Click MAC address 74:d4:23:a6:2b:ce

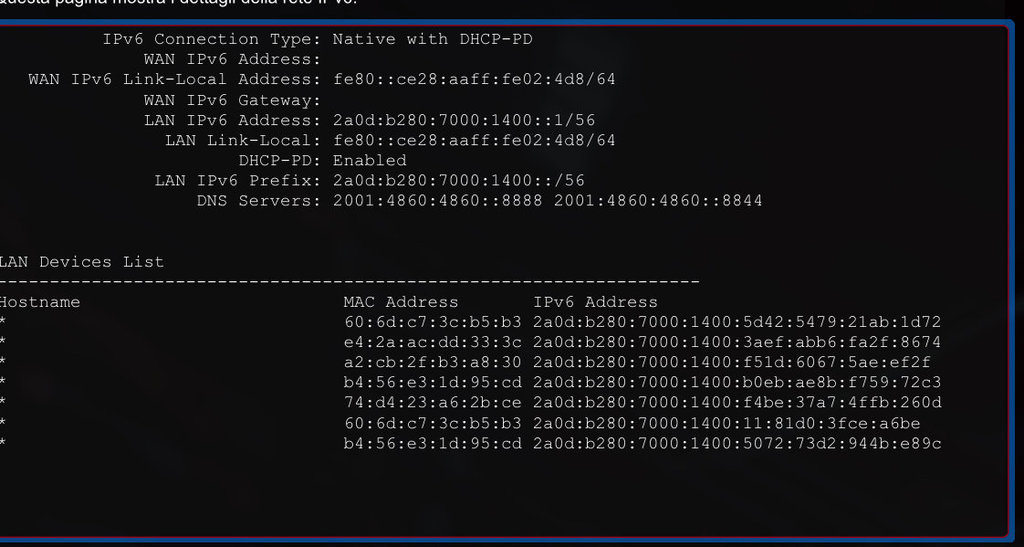click(x=432, y=403)
